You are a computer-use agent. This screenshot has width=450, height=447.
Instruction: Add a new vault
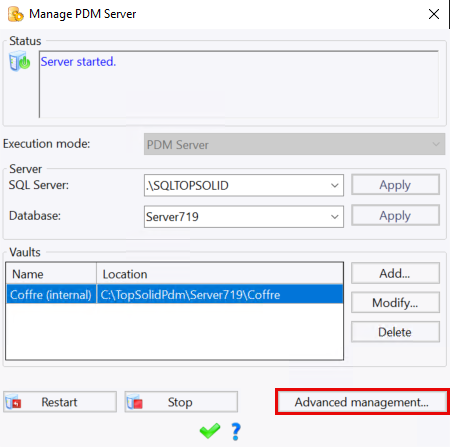pos(395,273)
